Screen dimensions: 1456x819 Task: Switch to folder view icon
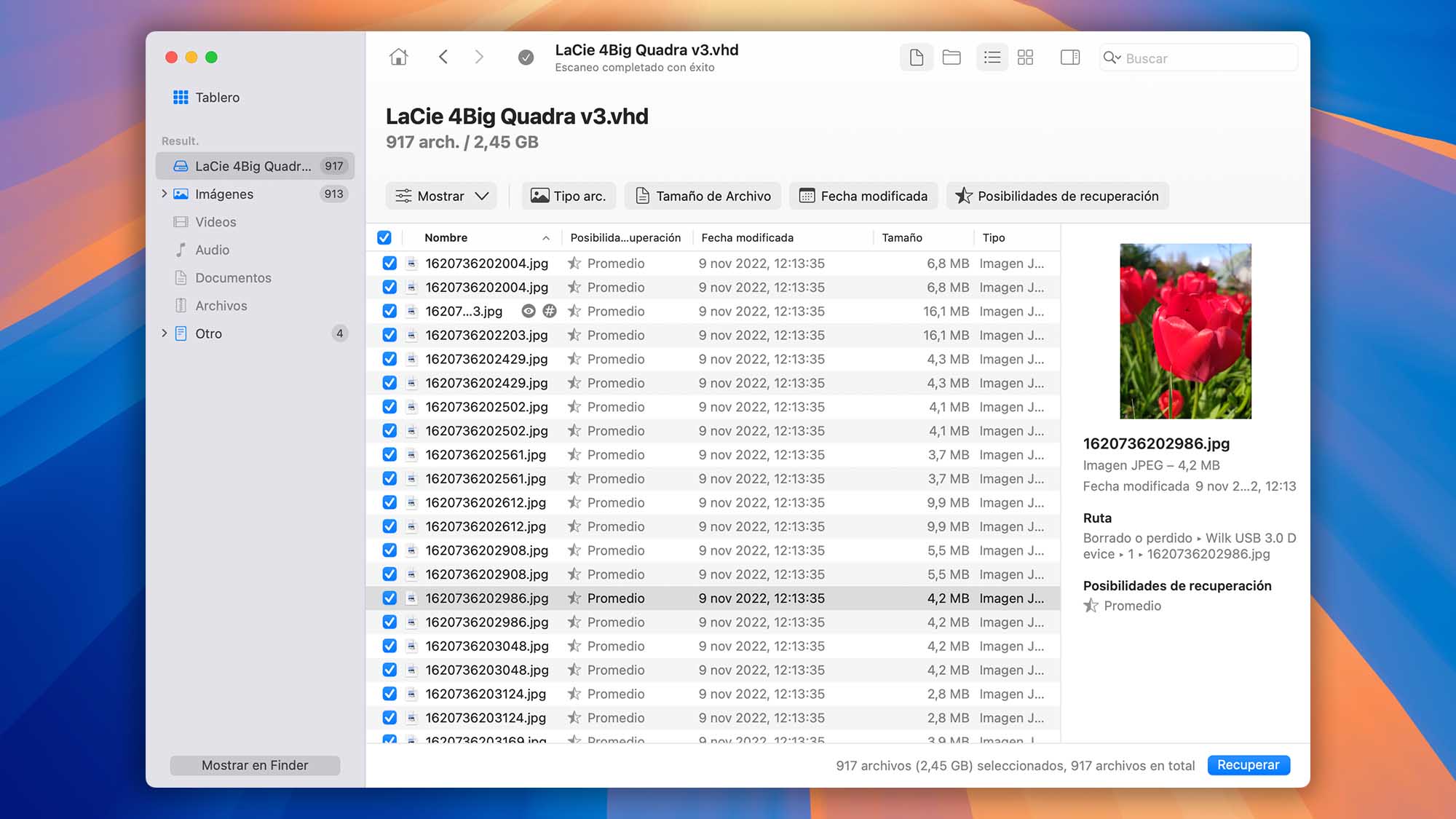click(x=951, y=58)
